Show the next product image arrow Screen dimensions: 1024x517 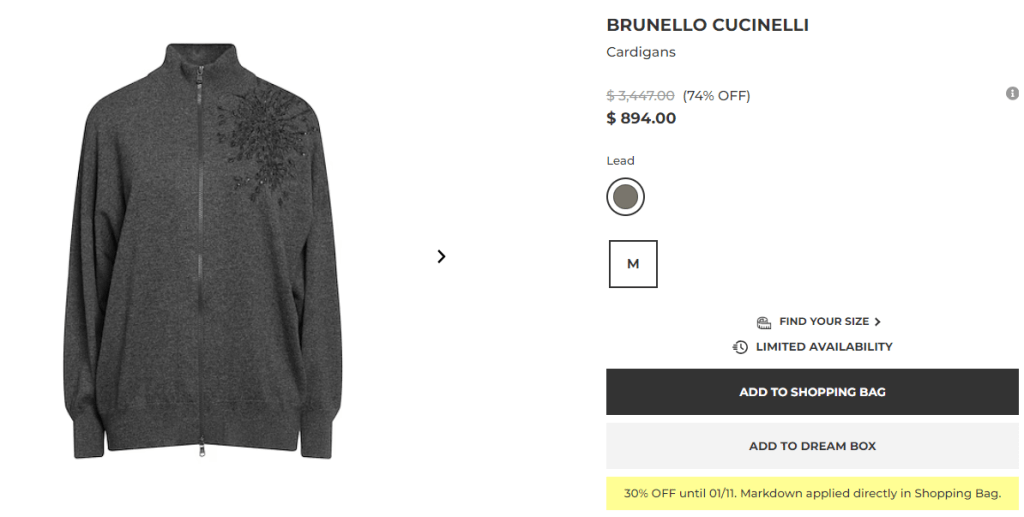(x=441, y=257)
